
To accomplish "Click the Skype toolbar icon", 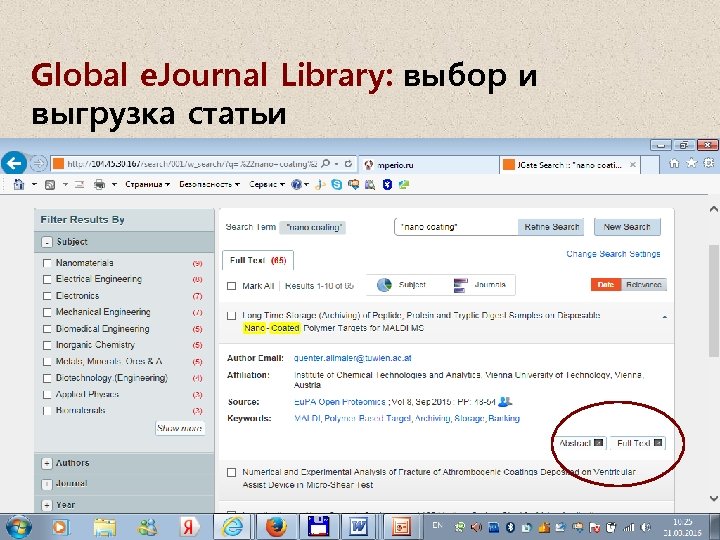I will [337, 185].
